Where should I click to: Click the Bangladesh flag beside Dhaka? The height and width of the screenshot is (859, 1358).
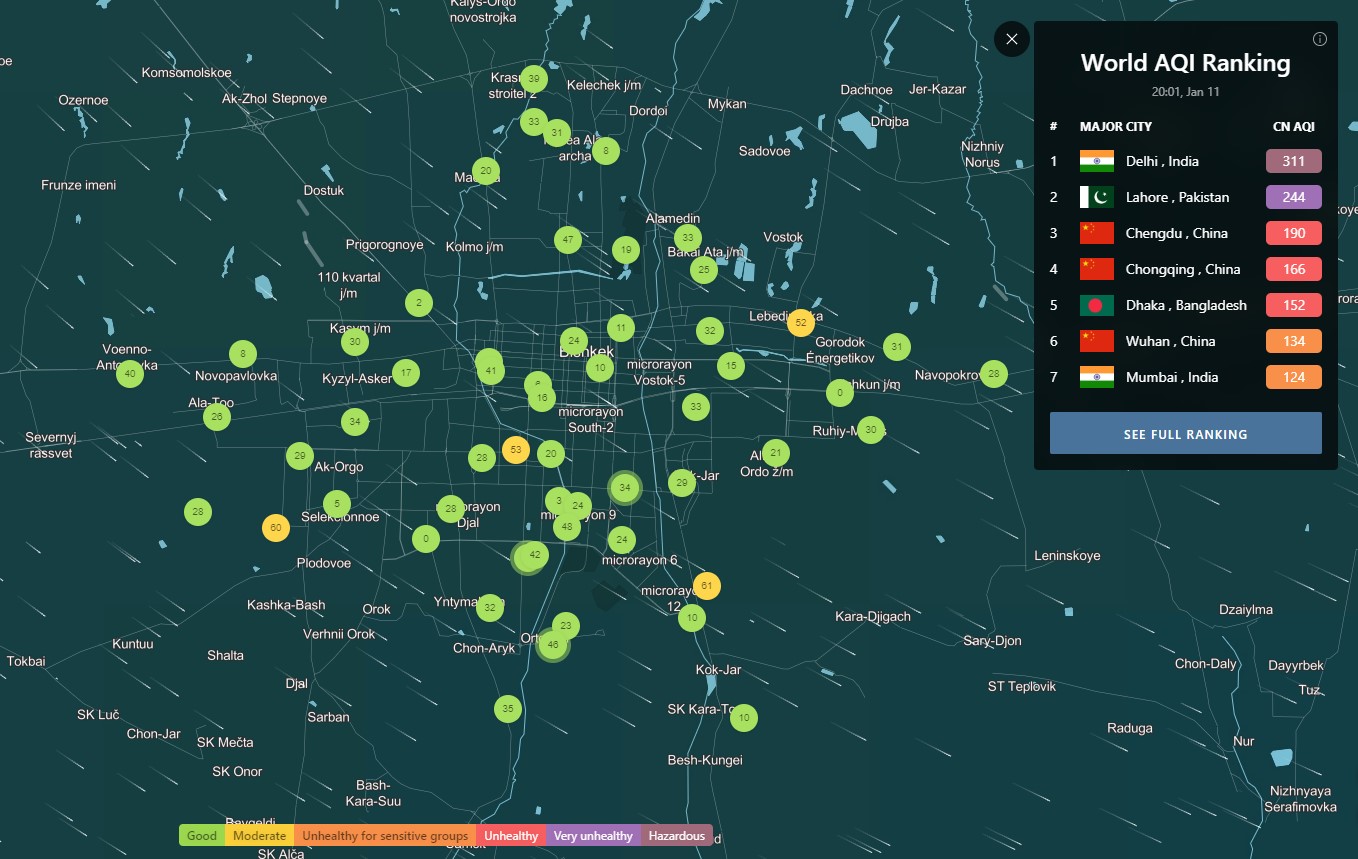click(x=1096, y=305)
